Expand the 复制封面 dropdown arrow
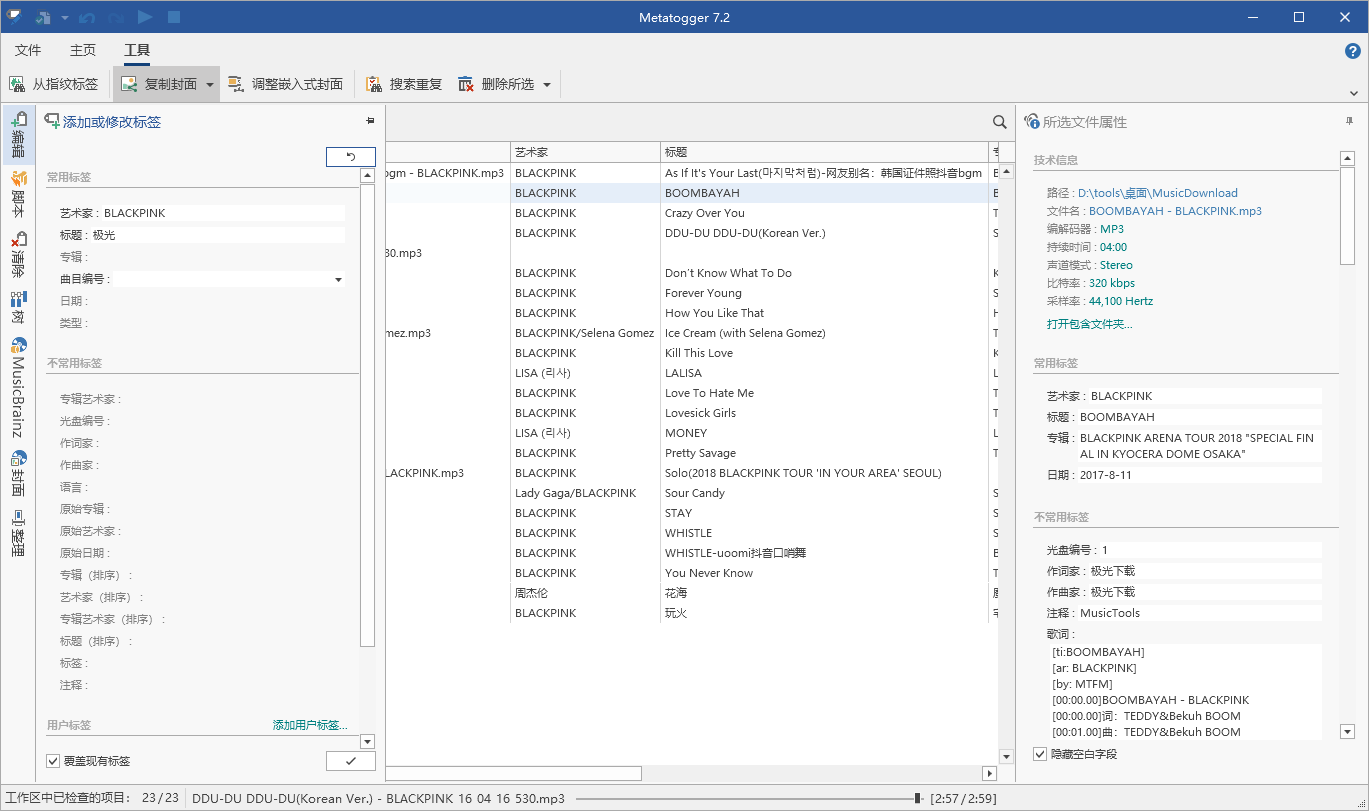 click(x=210, y=84)
